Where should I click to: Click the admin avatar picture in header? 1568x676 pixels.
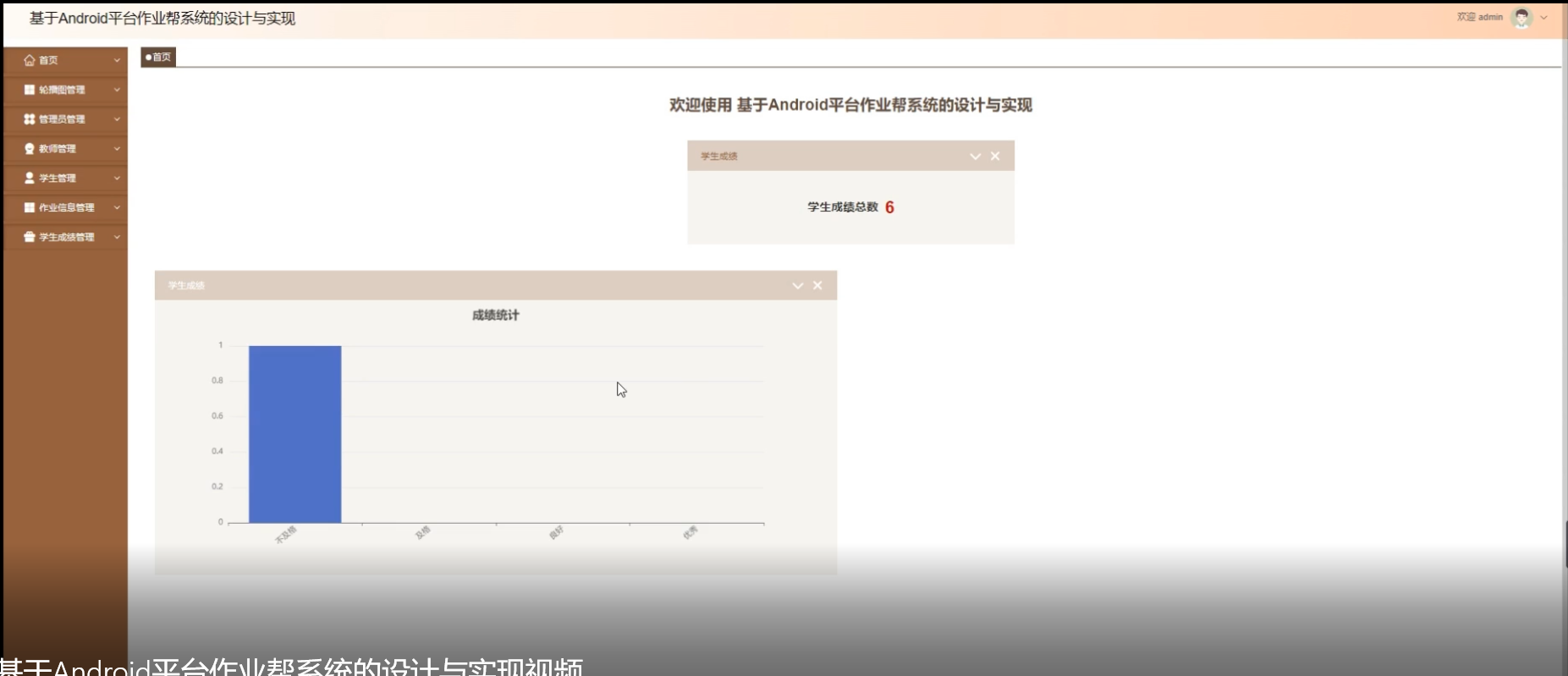click(1521, 18)
